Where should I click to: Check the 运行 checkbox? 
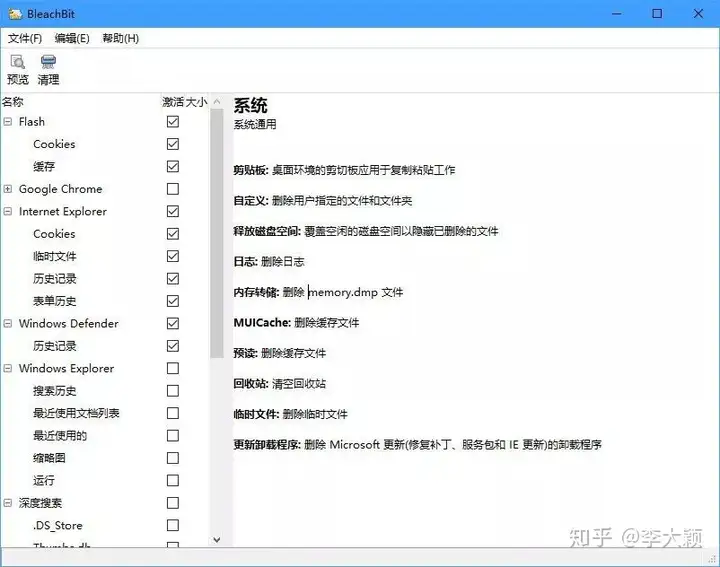173,481
